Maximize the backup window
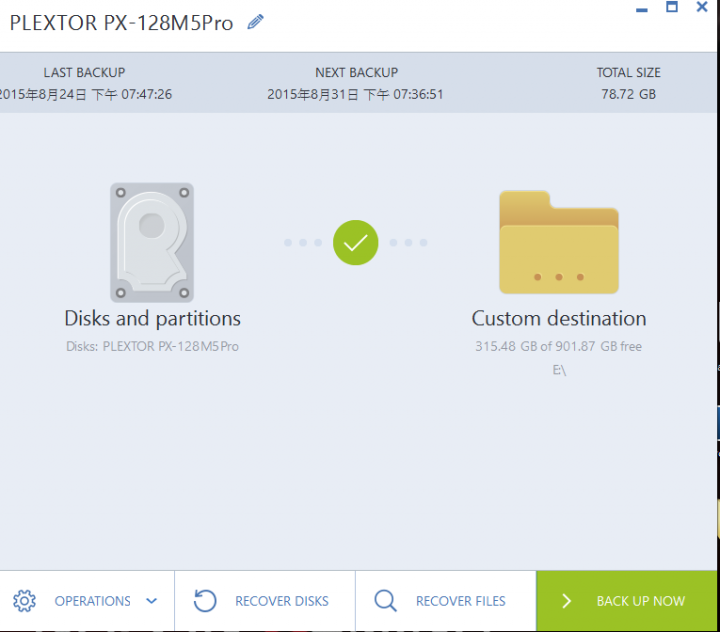Image resolution: width=720 pixels, height=632 pixels. point(672,6)
